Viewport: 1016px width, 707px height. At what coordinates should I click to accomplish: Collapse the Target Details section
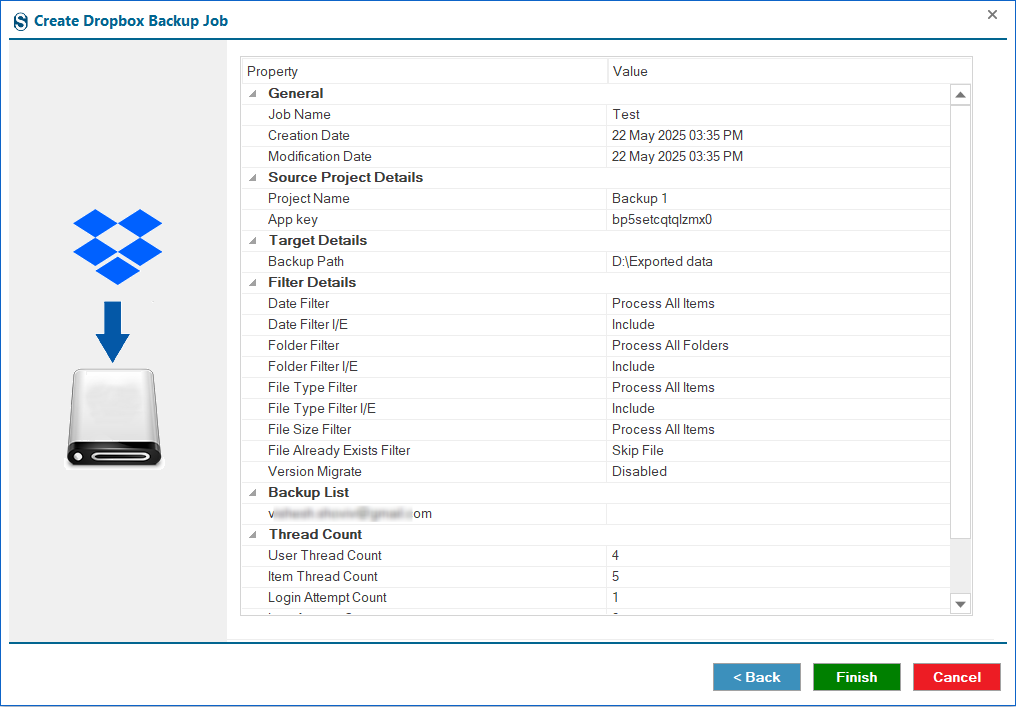tap(253, 240)
